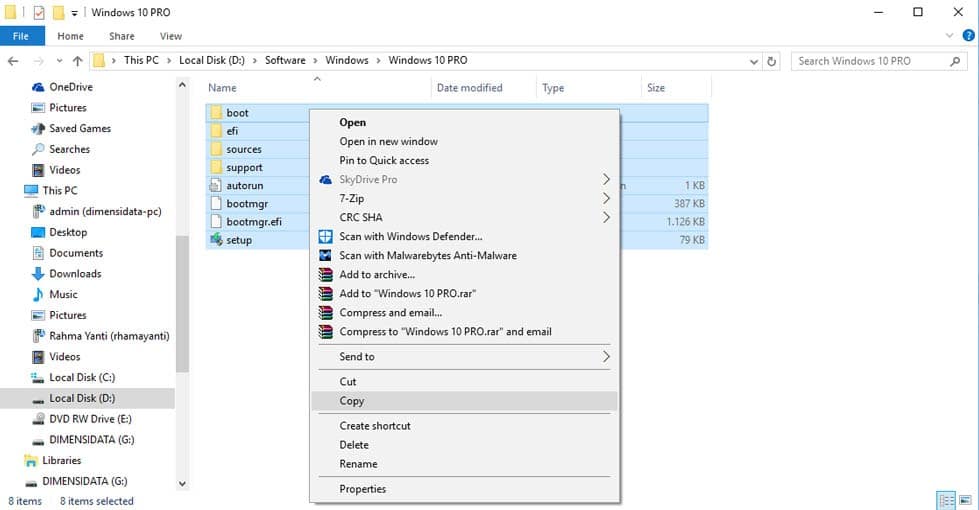
Task: Click Open at top of context menu
Action: (x=464, y=122)
